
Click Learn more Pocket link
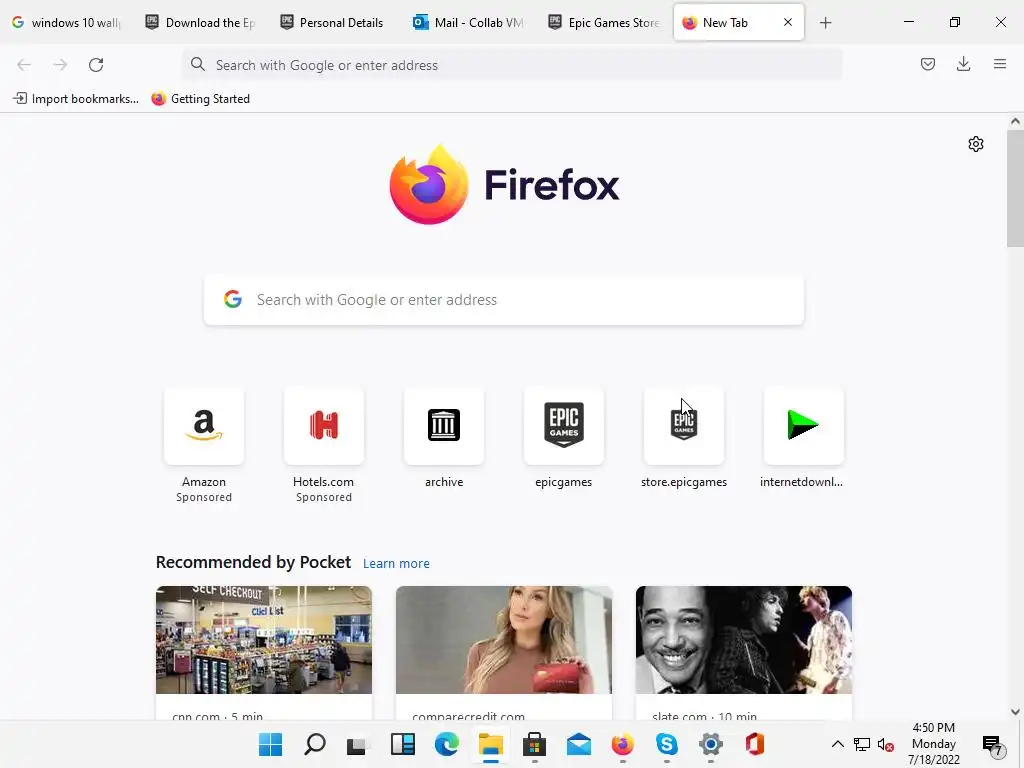396,564
